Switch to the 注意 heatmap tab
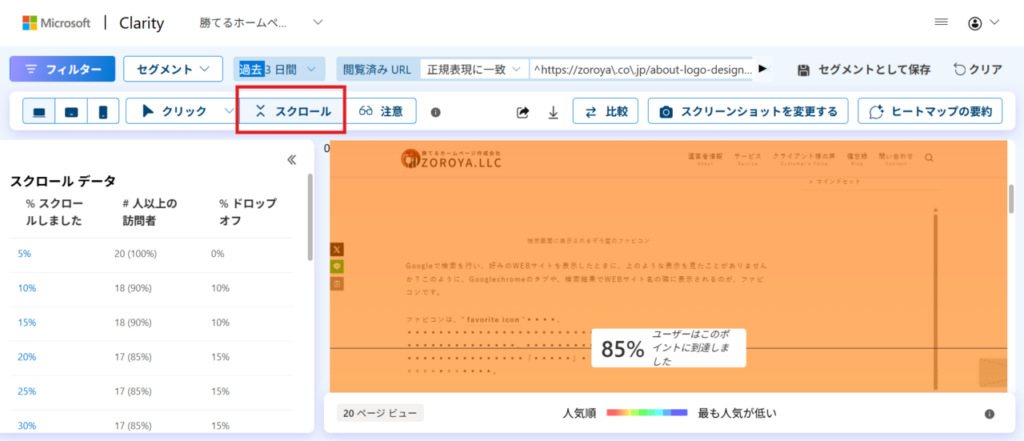 (x=381, y=112)
